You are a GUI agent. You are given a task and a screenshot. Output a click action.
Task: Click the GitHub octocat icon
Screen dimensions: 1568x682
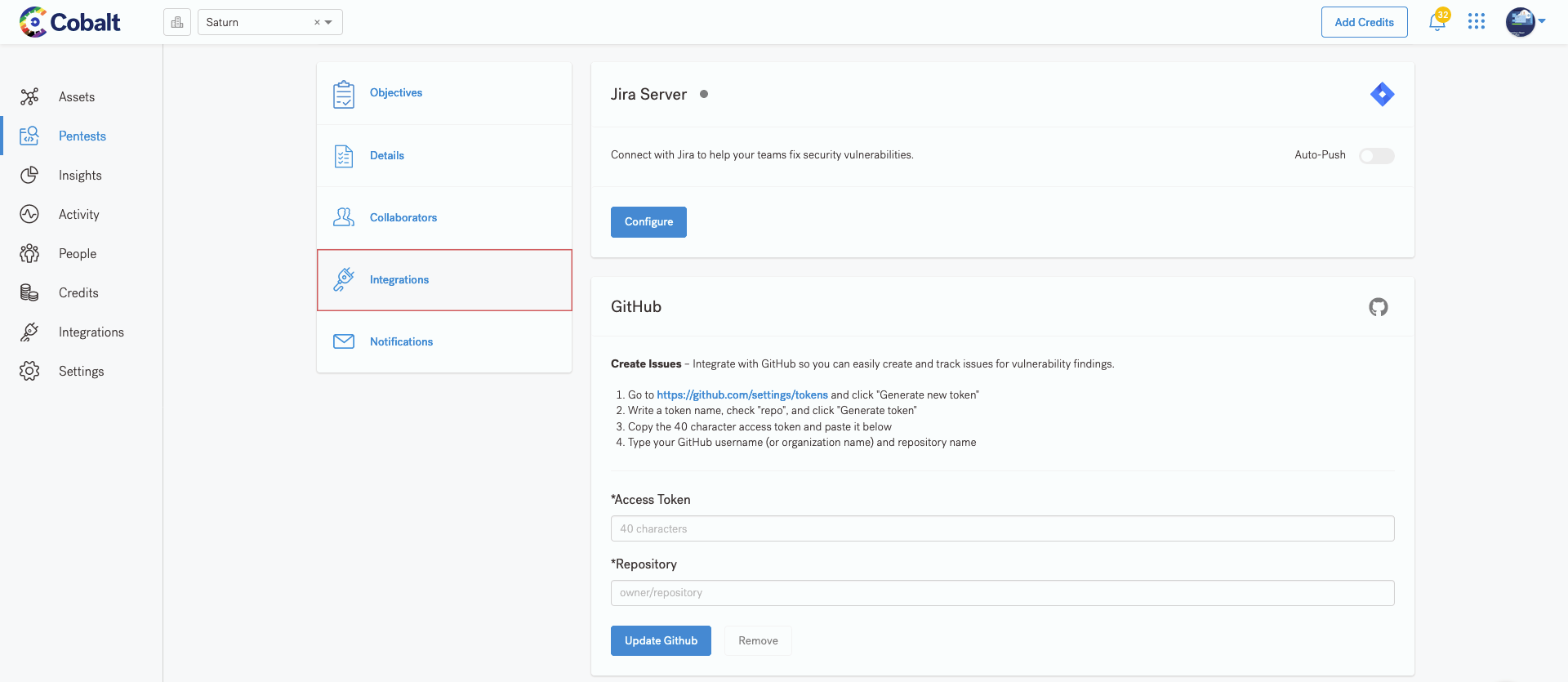[1378, 307]
